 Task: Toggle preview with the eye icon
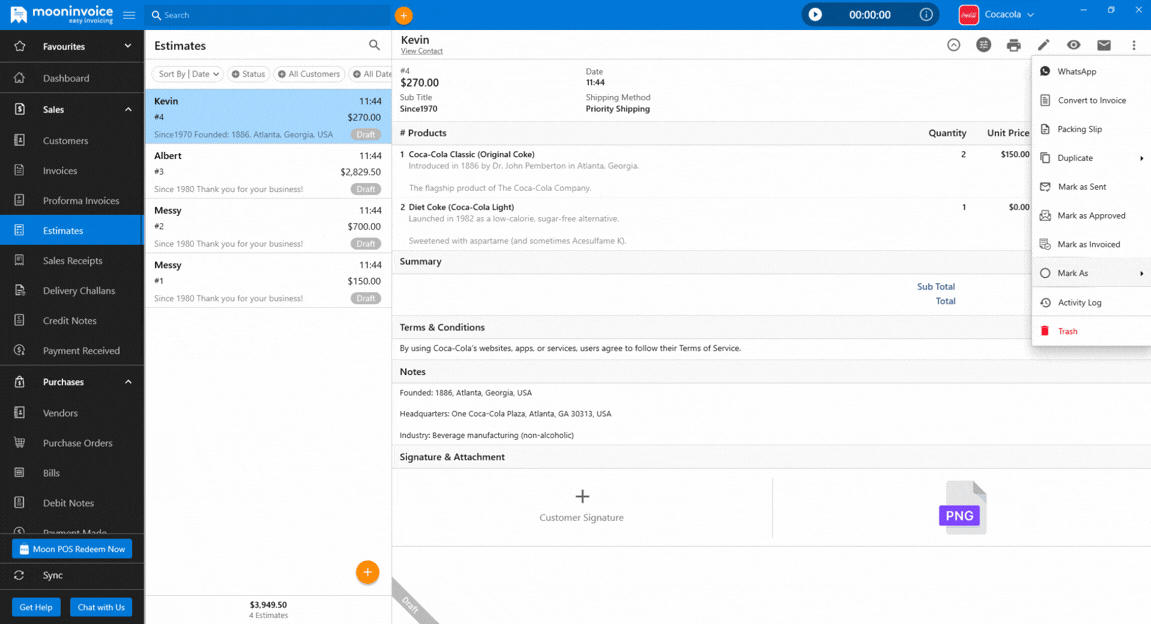pyautogui.click(x=1073, y=45)
